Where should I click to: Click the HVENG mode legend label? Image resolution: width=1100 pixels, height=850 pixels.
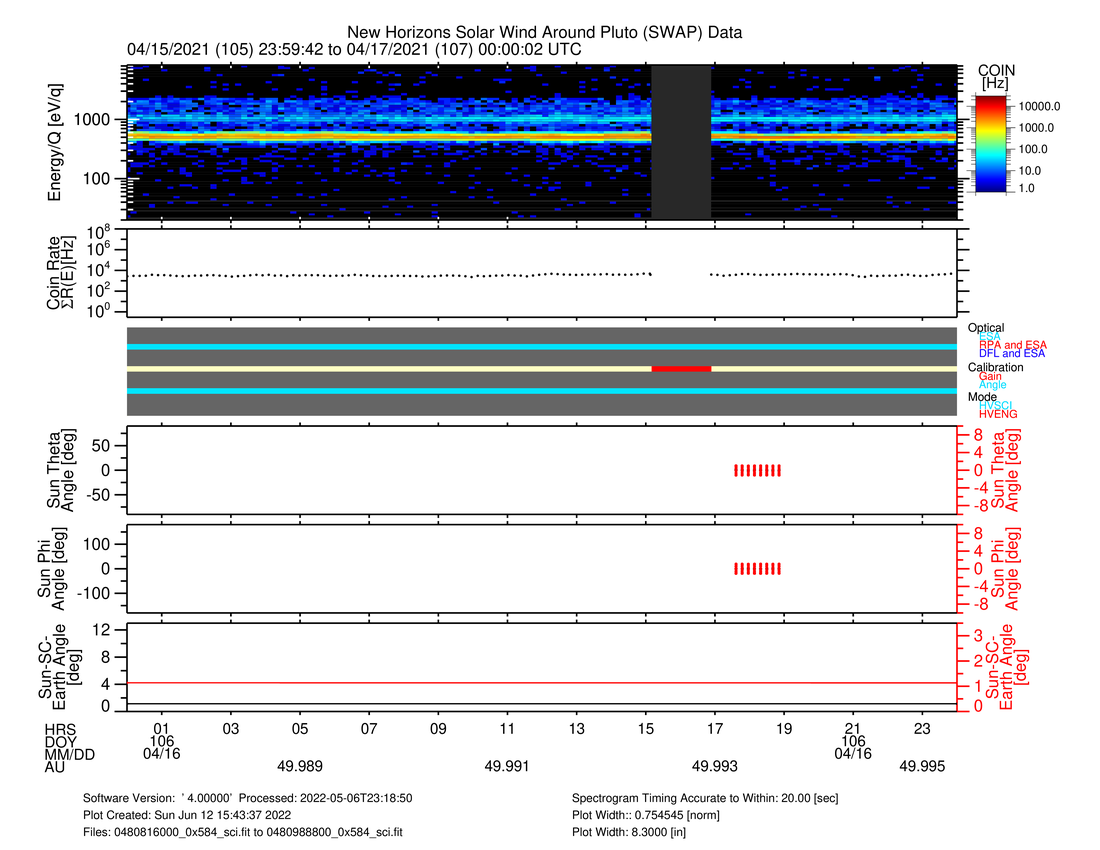pyautogui.click(x=998, y=414)
